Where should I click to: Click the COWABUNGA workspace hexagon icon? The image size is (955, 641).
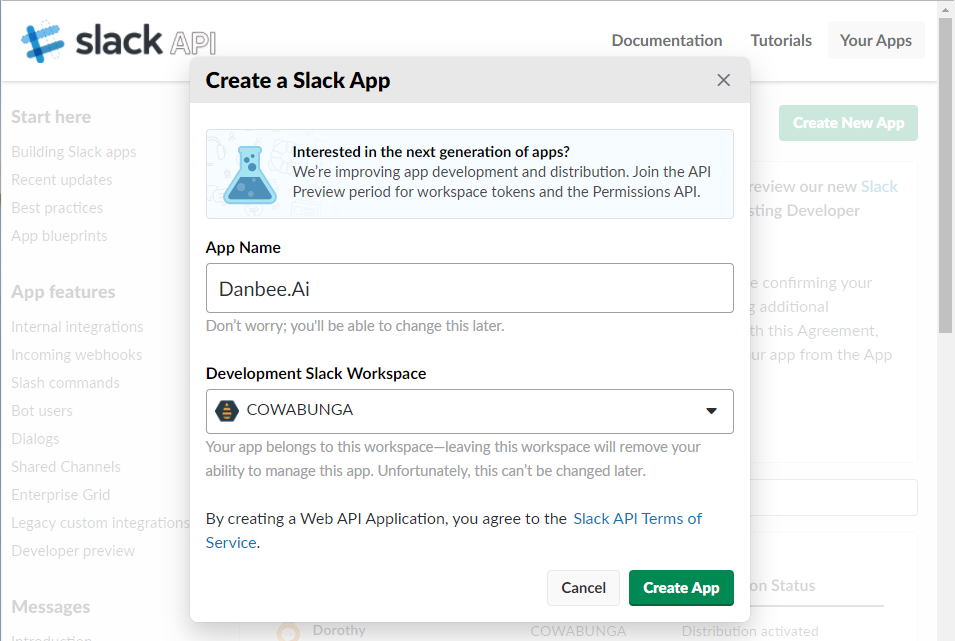227,411
